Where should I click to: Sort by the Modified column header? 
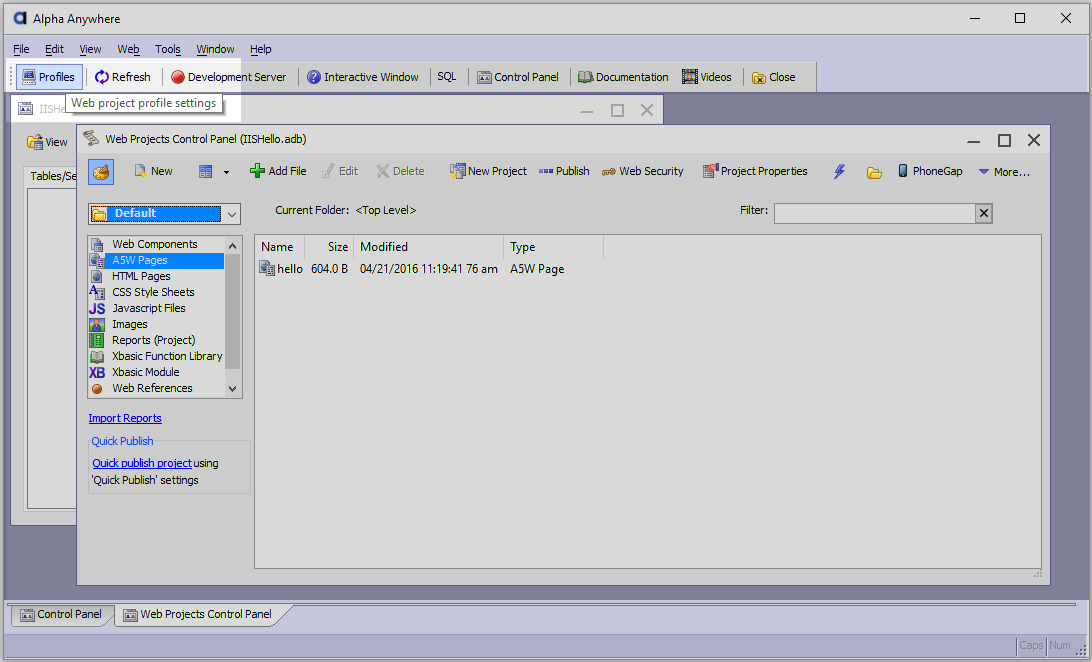pyautogui.click(x=428, y=247)
